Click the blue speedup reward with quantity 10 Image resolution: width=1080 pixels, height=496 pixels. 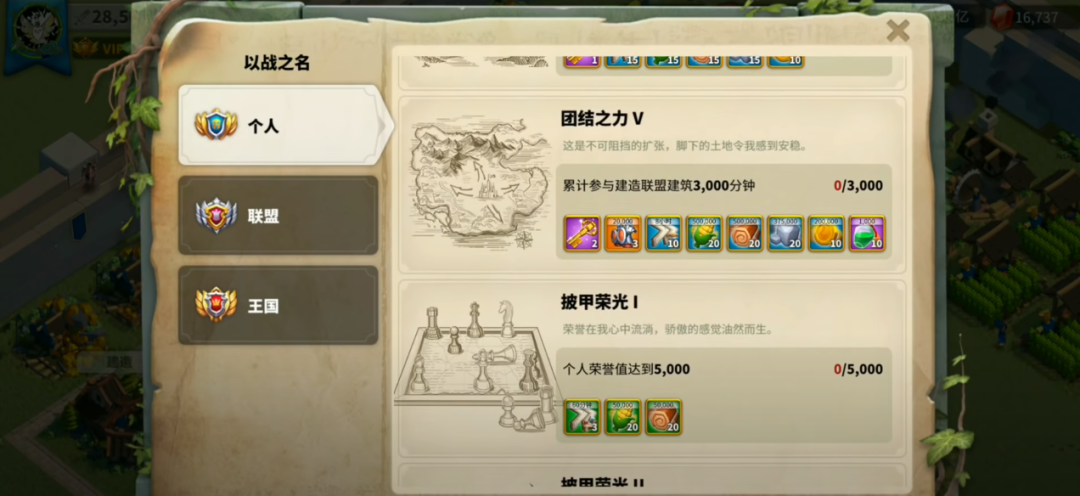(663, 234)
